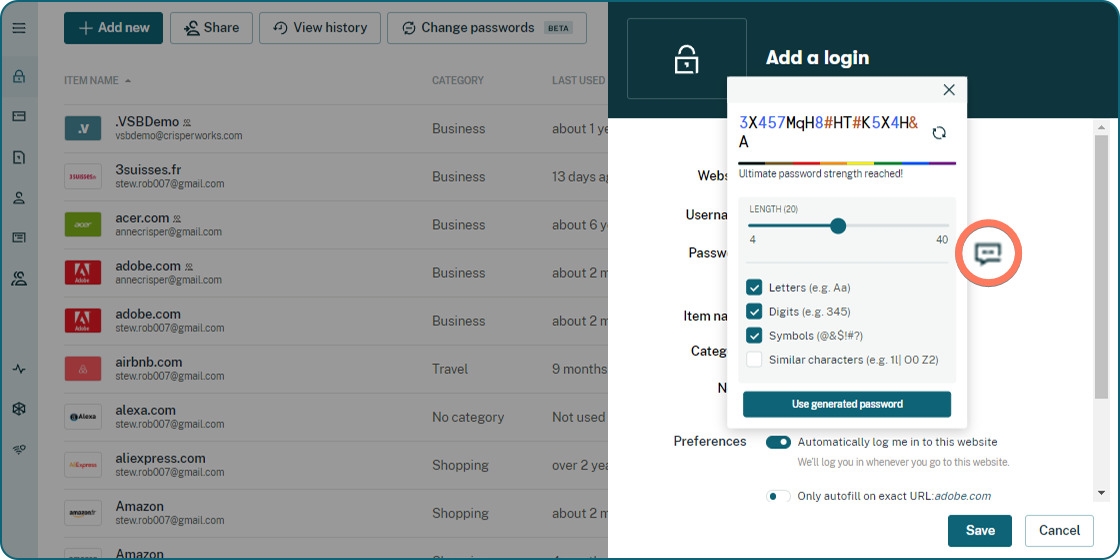This screenshot has width=1120, height=560.
Task: Open Password Health pulse icon in sidebar
Action: (19, 369)
